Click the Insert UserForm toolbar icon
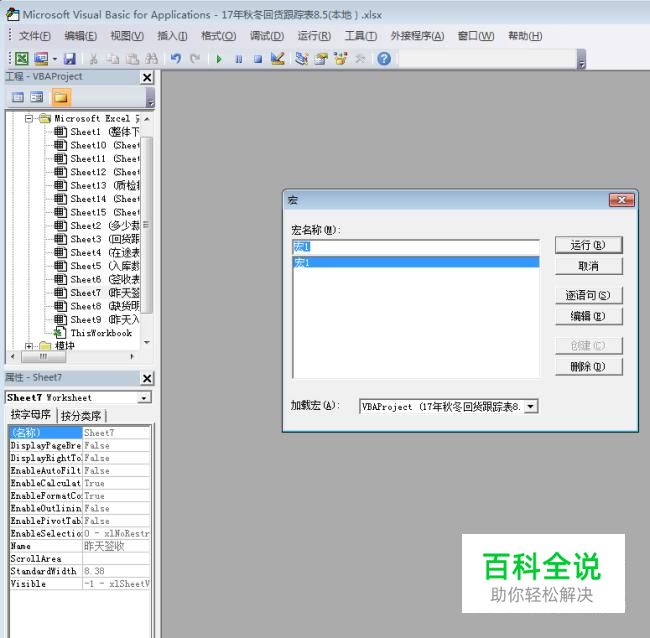 (x=41, y=59)
